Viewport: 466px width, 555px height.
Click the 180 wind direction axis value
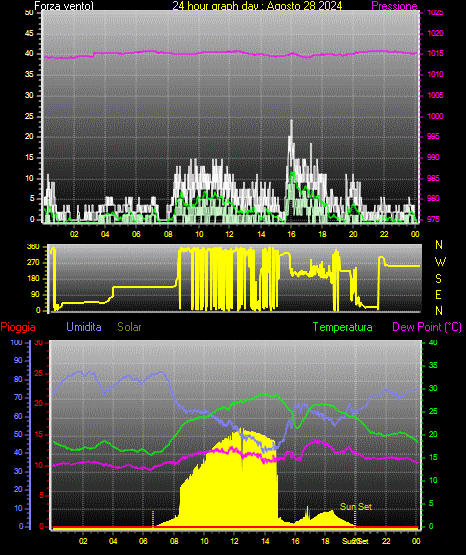[33, 279]
